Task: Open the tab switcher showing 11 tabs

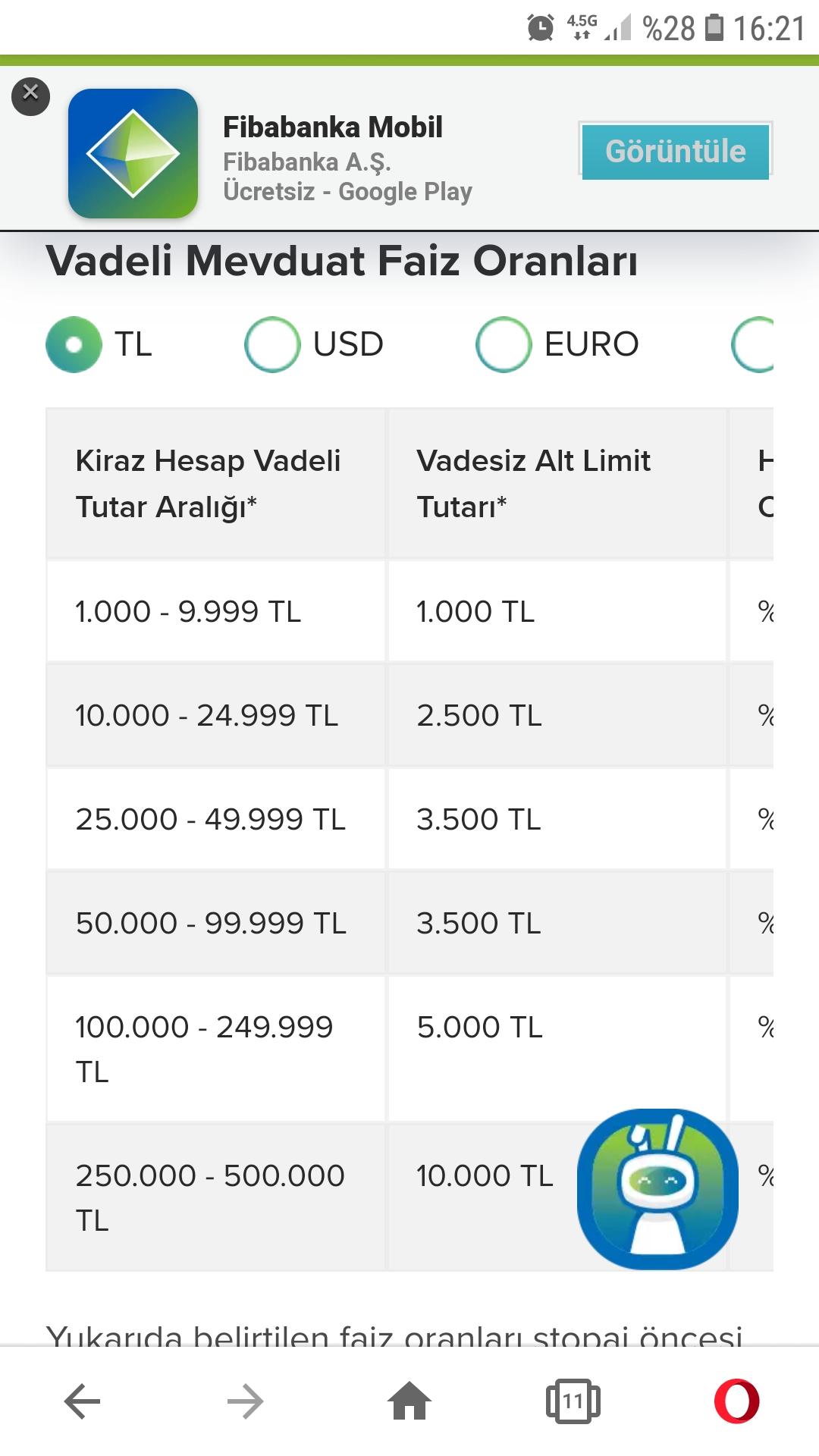Action: 573,1401
